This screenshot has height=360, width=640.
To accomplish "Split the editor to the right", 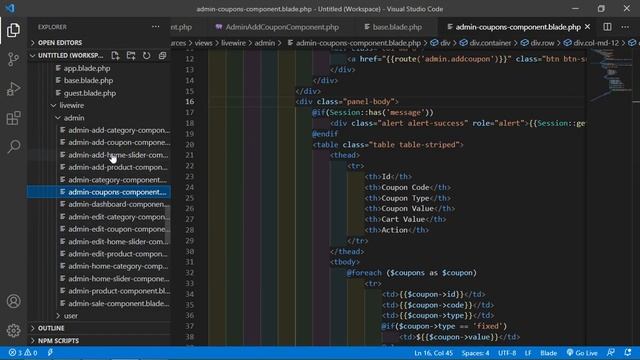I will (607, 27).
